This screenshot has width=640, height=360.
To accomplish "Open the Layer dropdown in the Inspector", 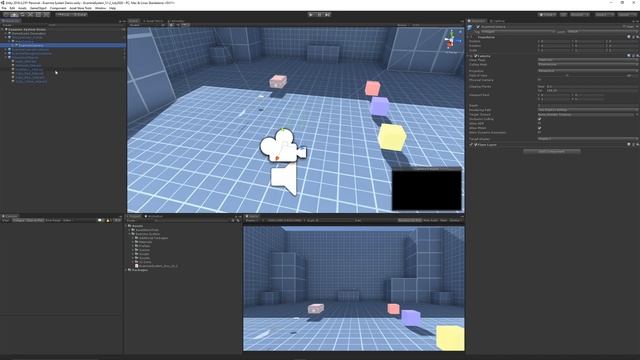I will point(603,31).
